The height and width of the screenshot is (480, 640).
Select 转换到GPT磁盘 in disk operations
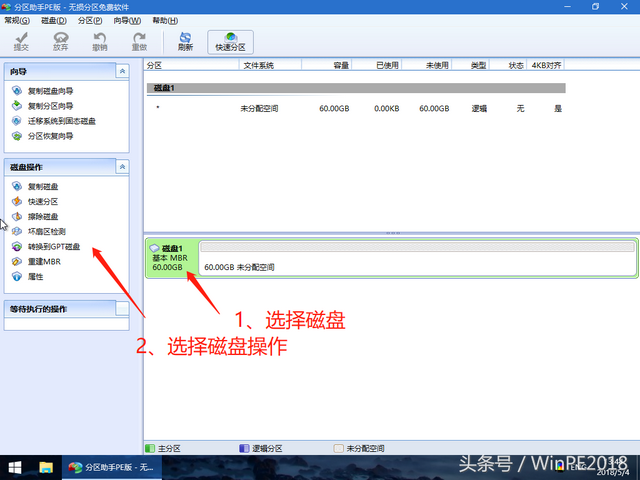click(x=53, y=246)
